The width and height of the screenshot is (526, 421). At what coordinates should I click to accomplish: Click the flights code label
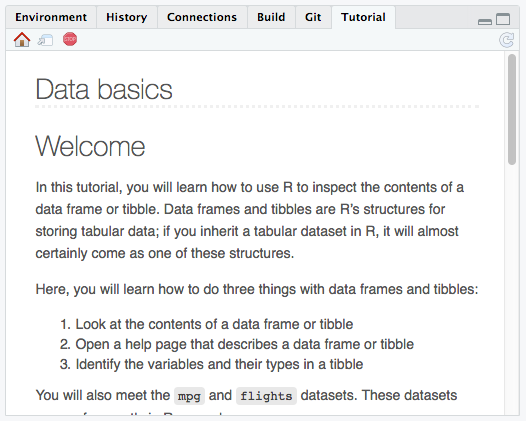tap(266, 396)
